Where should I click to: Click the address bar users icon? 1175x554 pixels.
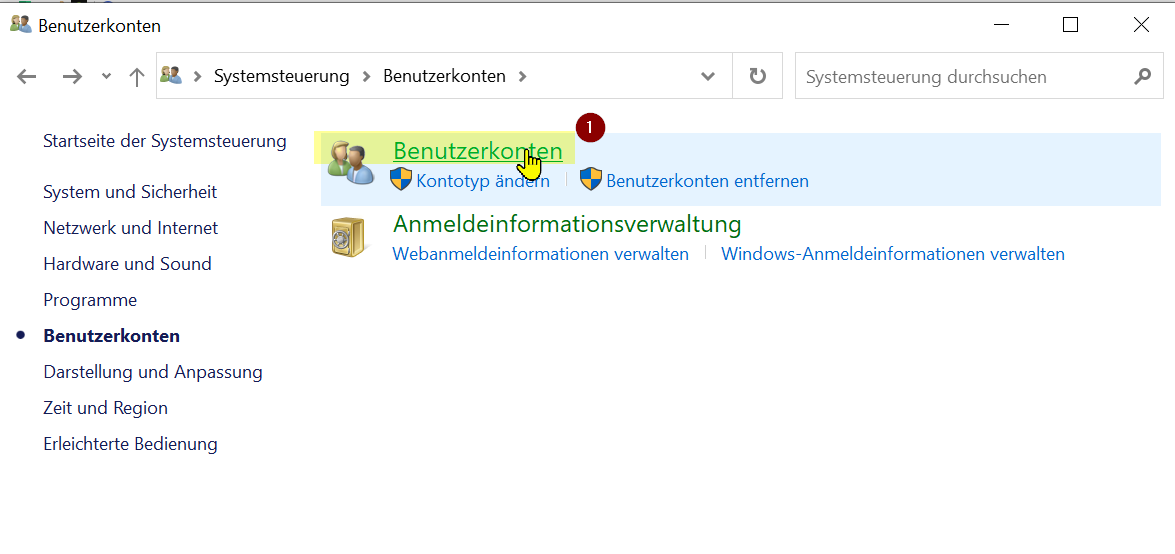(171, 76)
